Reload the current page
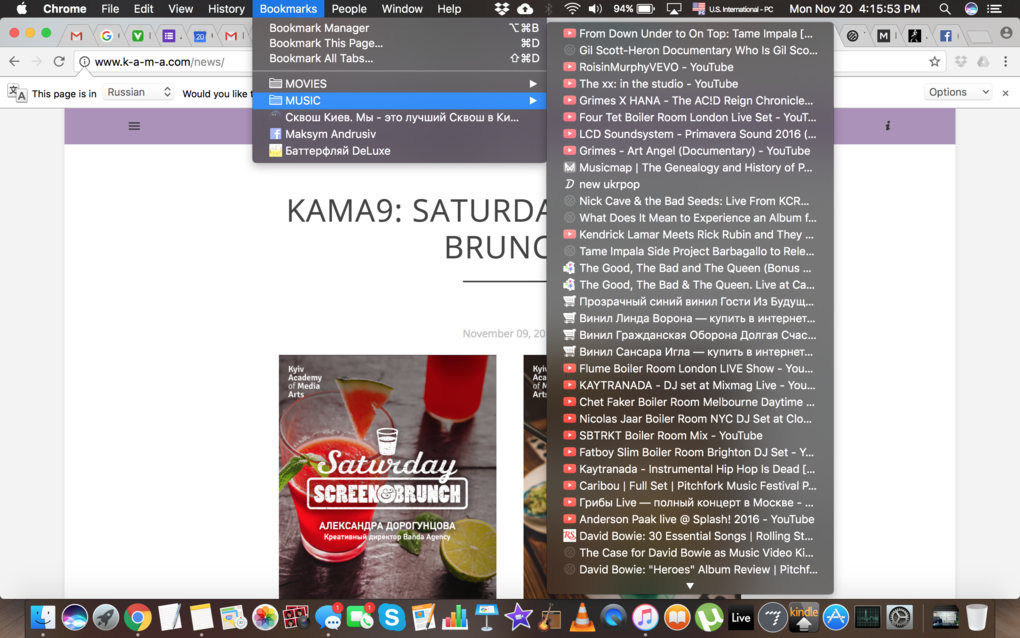 click(x=59, y=61)
